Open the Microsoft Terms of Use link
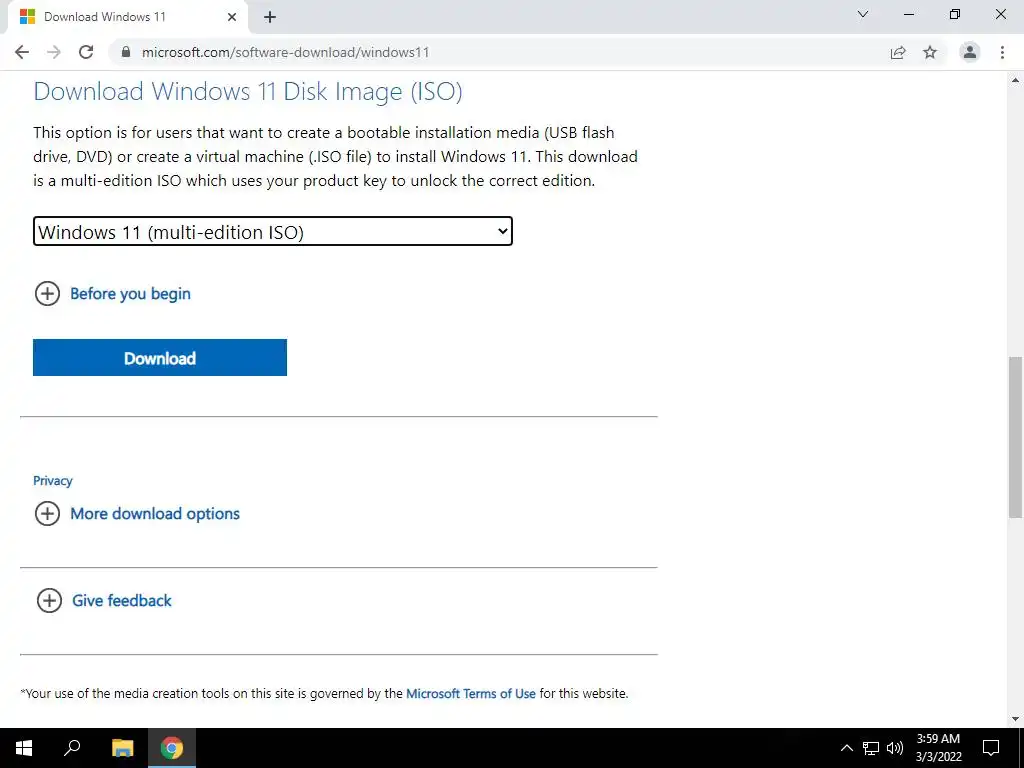 471,694
